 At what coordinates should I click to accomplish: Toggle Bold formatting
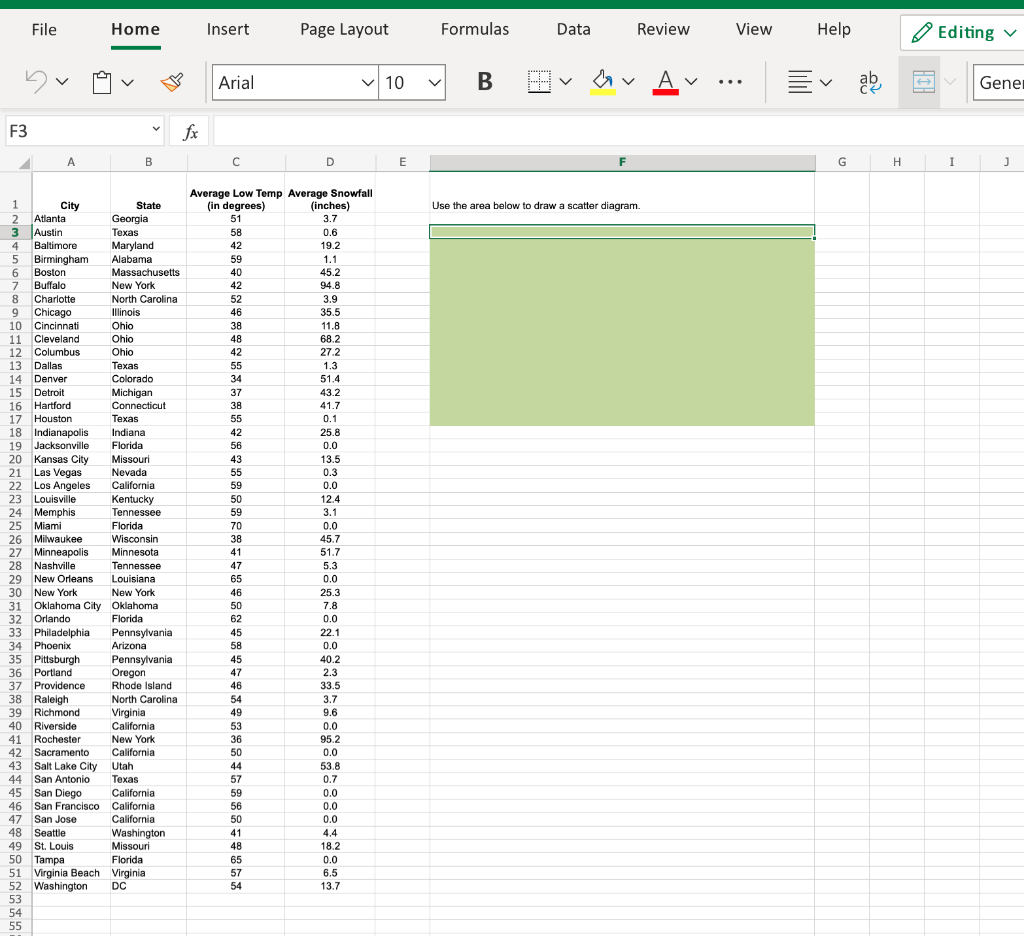pos(484,82)
